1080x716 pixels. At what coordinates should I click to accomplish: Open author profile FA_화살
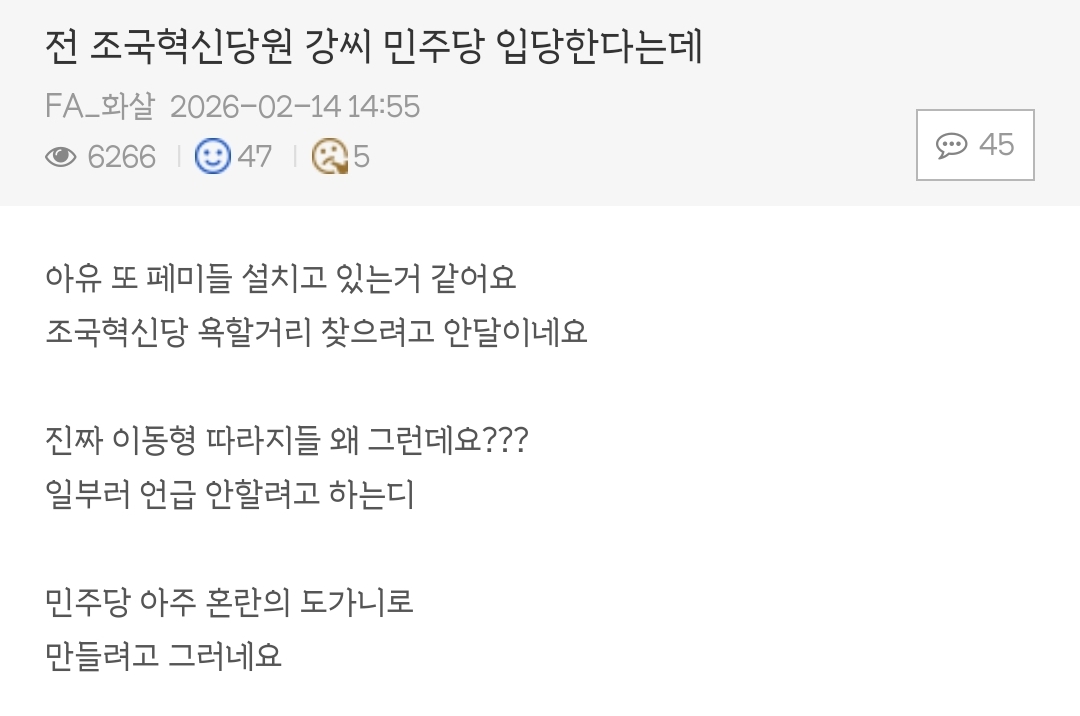(x=100, y=106)
